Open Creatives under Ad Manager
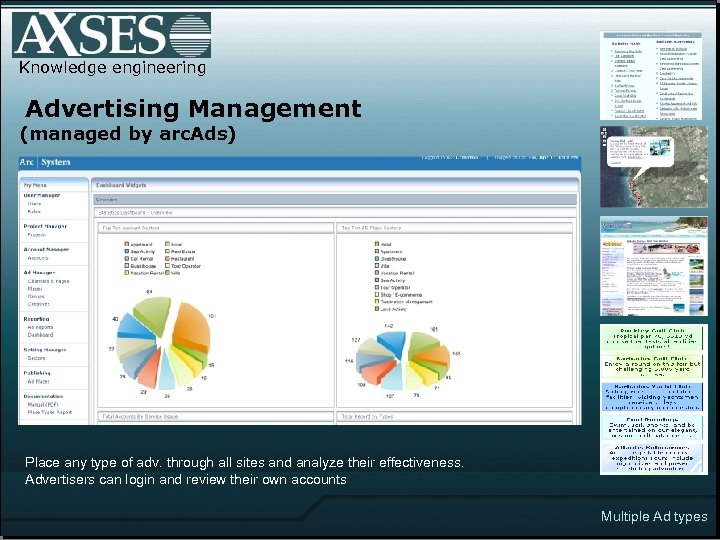This screenshot has width=720, height=540. (x=38, y=304)
